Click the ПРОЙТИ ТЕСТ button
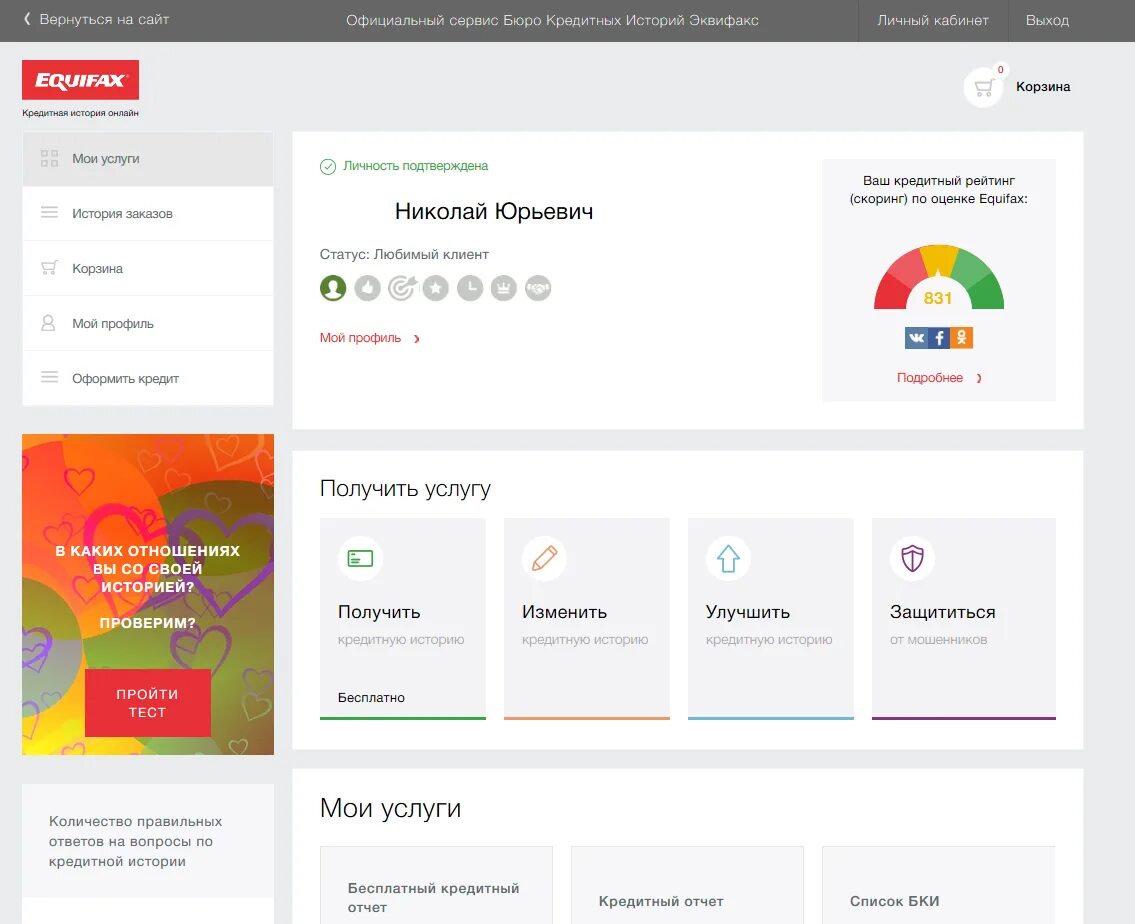Viewport: 1135px width, 924px height. pyautogui.click(x=147, y=703)
